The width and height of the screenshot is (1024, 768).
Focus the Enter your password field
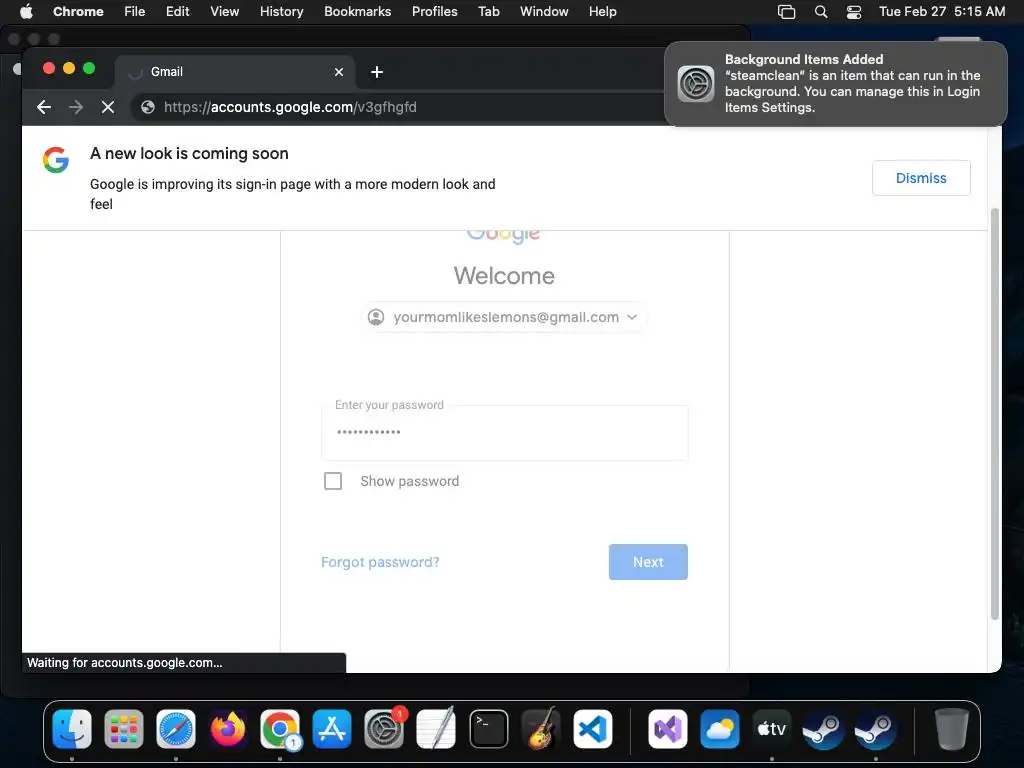[x=504, y=432]
